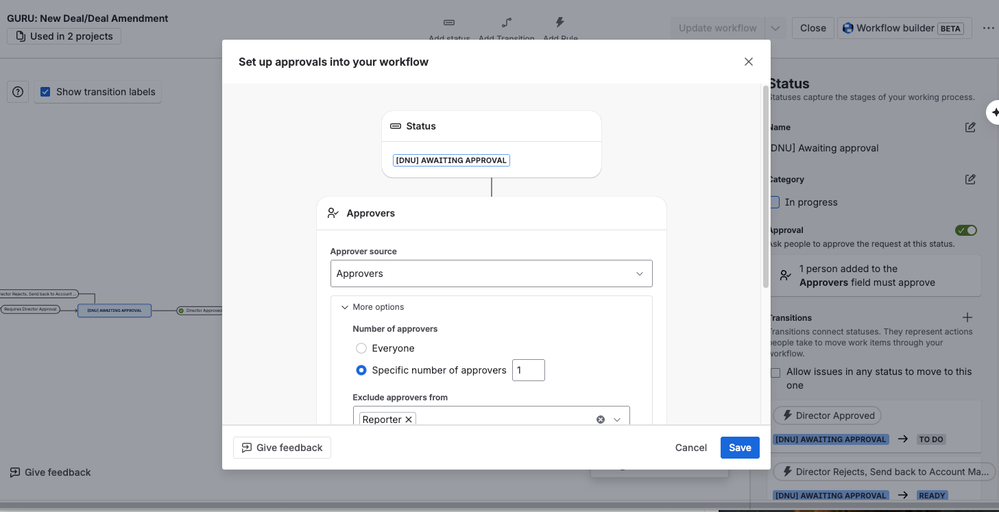999x512 pixels.
Task: Click the DNU AWAITING APPROVAL status lozenge
Action: tap(451, 160)
